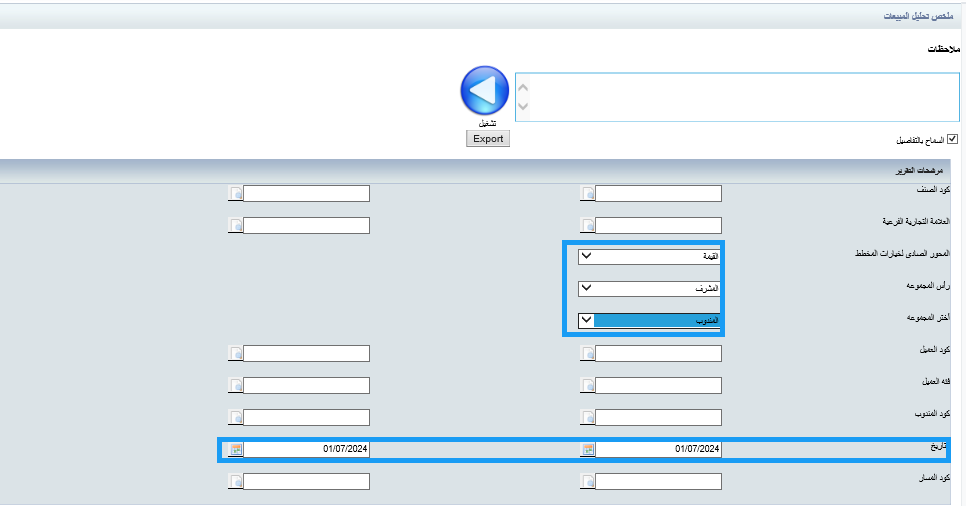This screenshot has width=966, height=506.
Task: Click the left-hand customer code (كود العميل) input
Action: 307,354
